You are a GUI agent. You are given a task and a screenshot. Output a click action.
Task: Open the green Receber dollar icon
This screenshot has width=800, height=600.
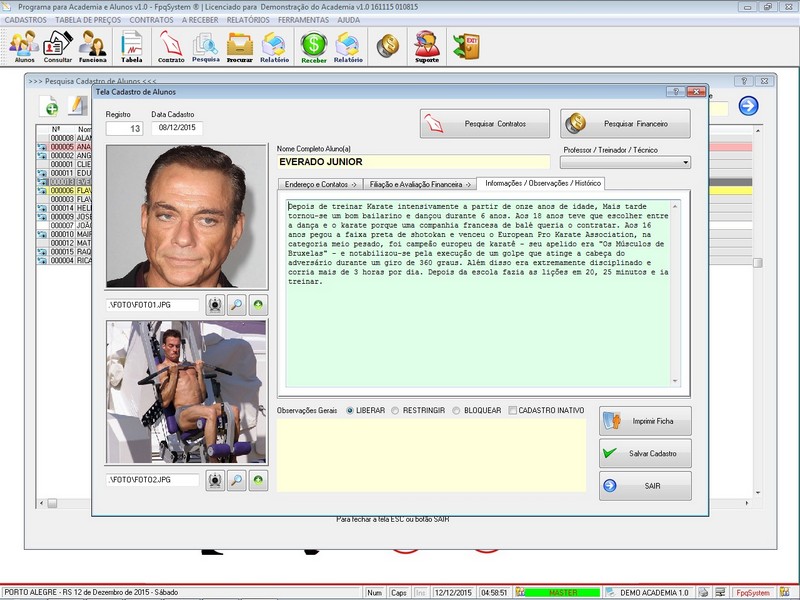[x=314, y=46]
